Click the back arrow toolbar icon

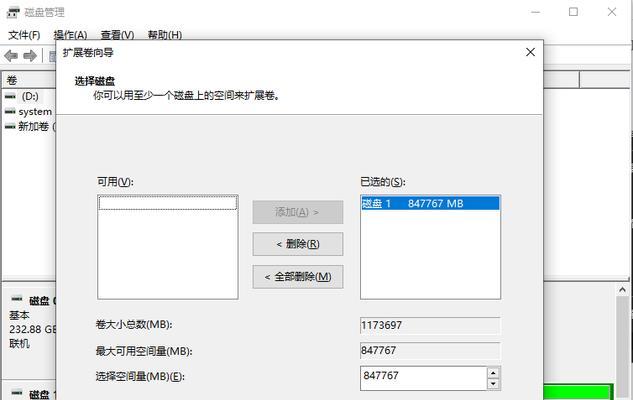tap(11, 56)
